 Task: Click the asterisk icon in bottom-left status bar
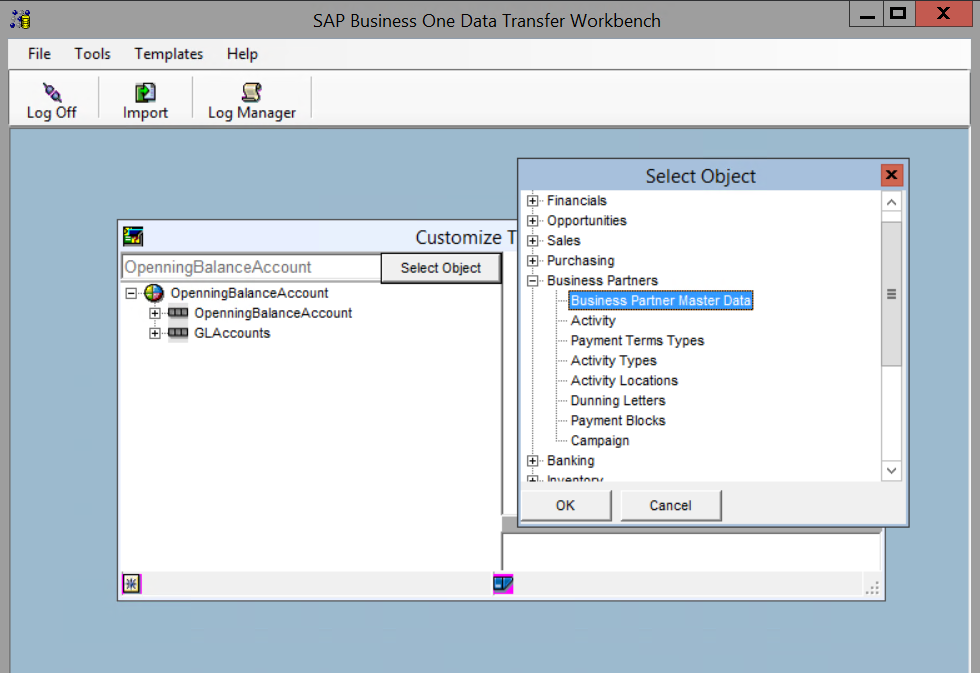pyautogui.click(x=131, y=584)
